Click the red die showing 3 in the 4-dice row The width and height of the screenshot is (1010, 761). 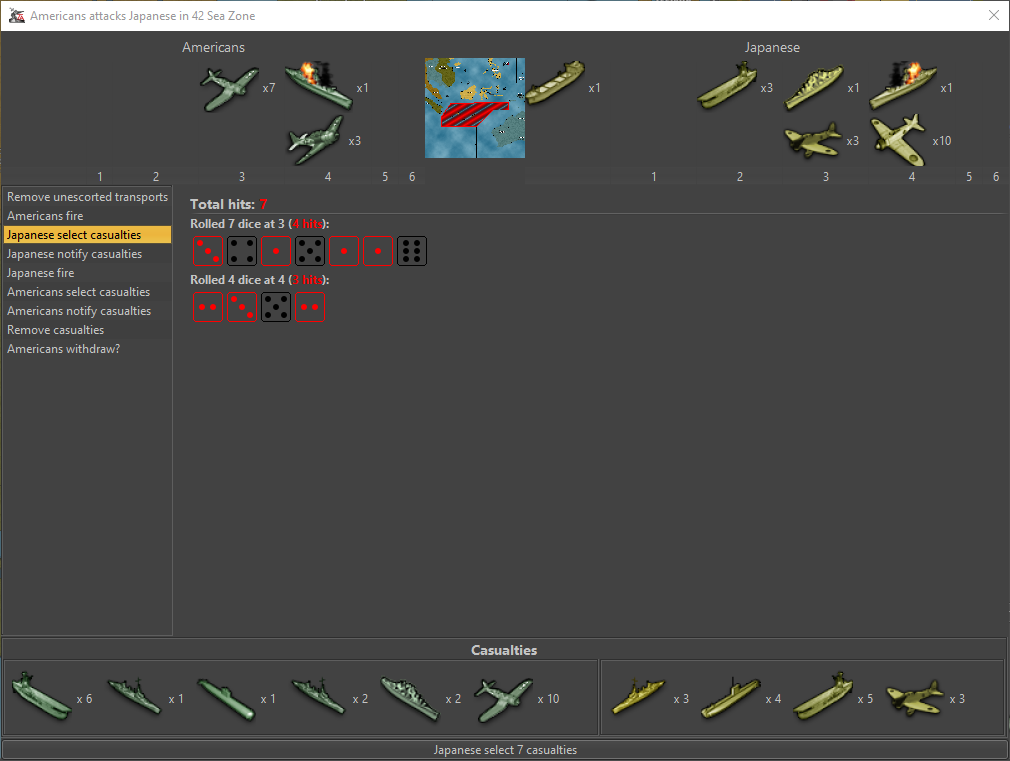pos(242,307)
